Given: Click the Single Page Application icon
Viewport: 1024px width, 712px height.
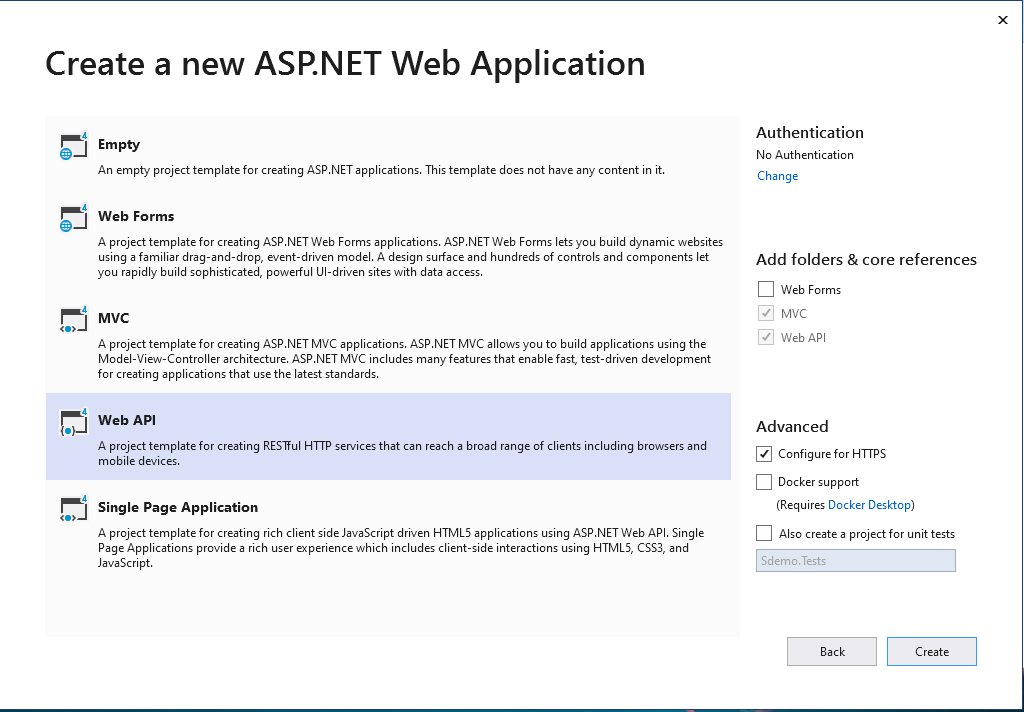Looking at the screenshot, I should [x=72, y=509].
